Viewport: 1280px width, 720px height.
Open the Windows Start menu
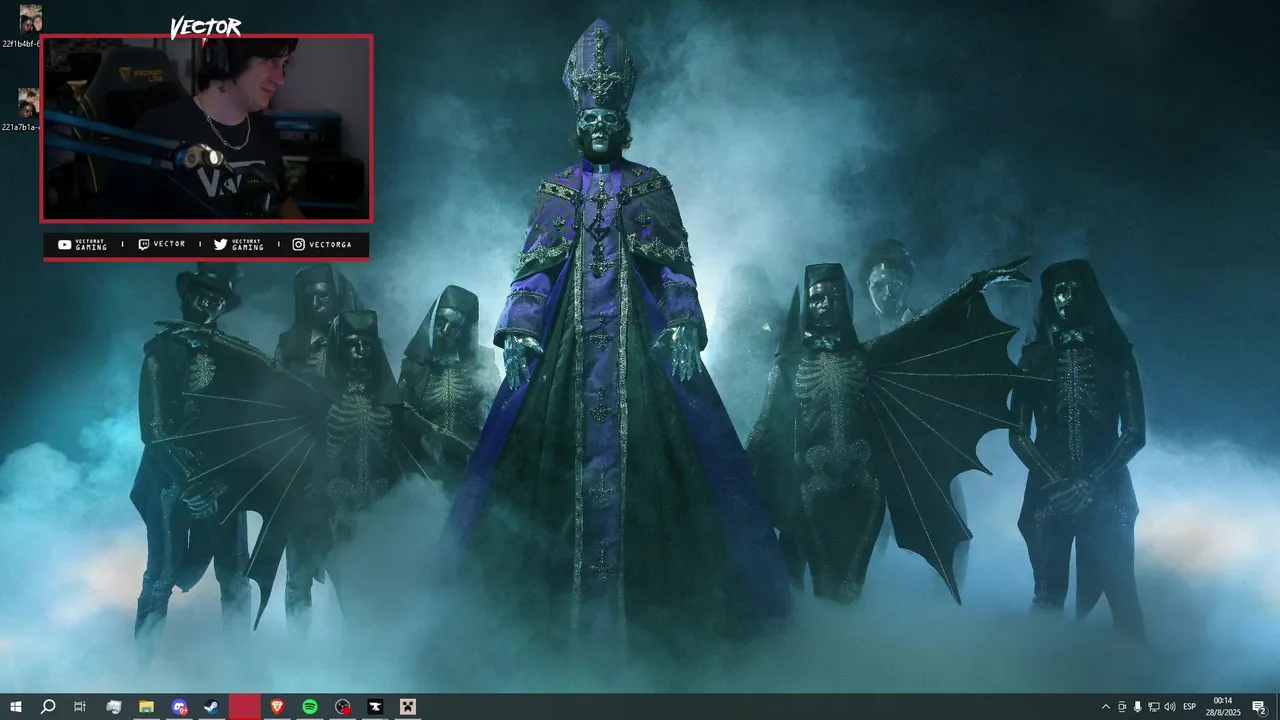click(x=15, y=707)
